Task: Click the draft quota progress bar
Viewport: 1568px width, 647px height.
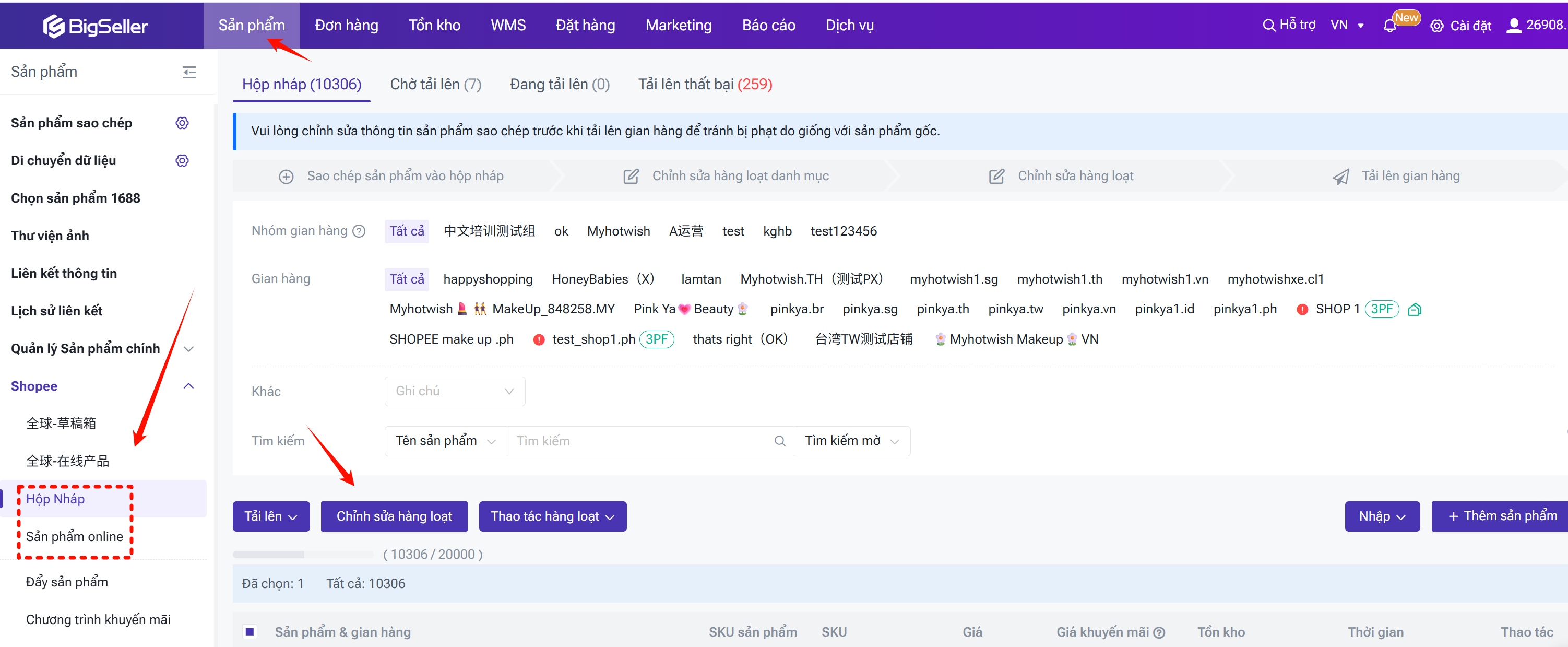Action: pos(303,555)
